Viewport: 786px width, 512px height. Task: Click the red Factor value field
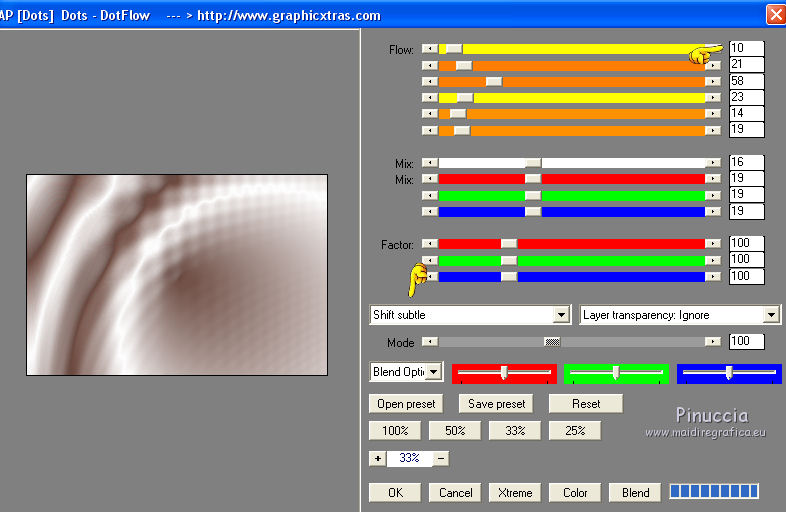tap(746, 243)
